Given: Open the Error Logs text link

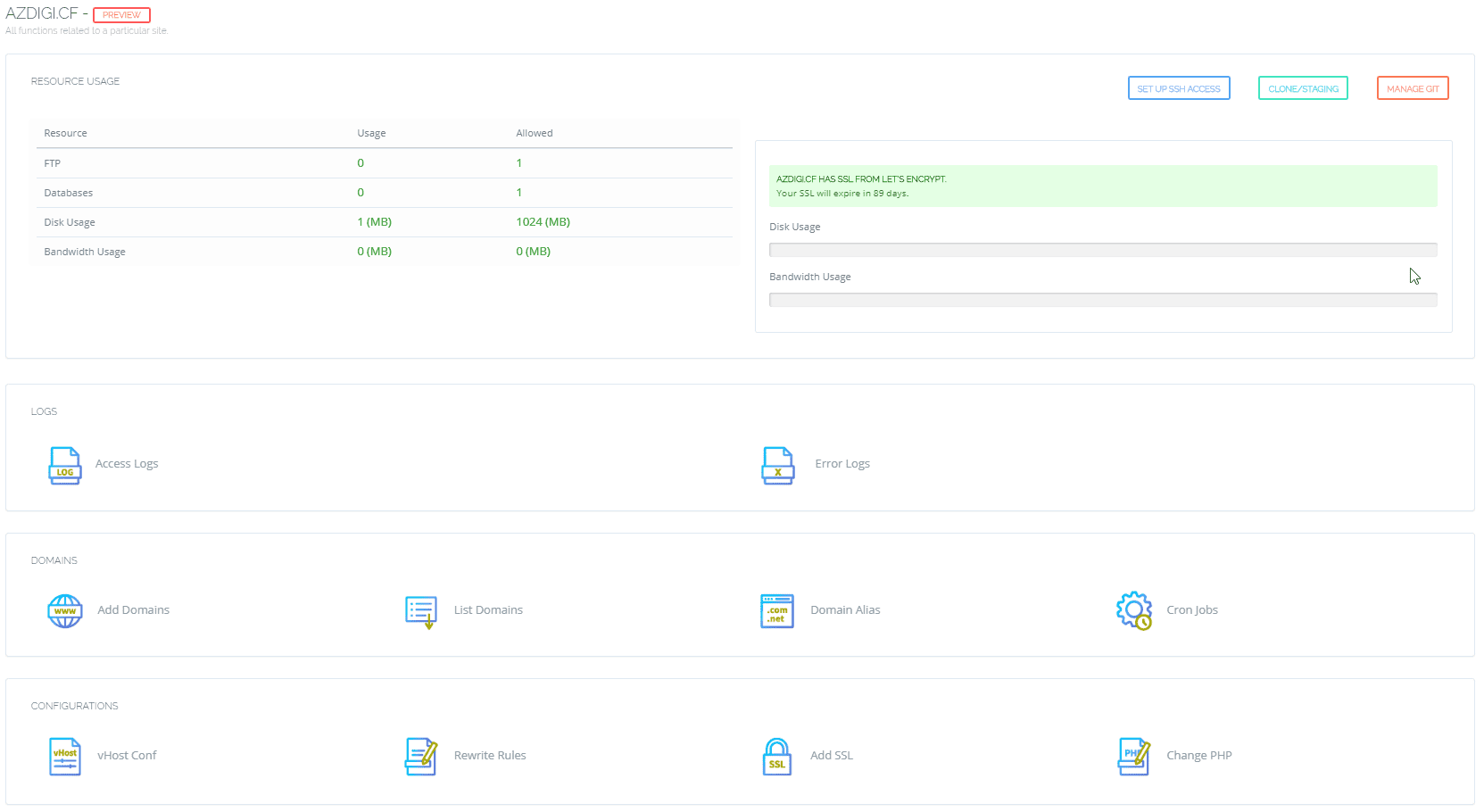Looking at the screenshot, I should 841,464.
